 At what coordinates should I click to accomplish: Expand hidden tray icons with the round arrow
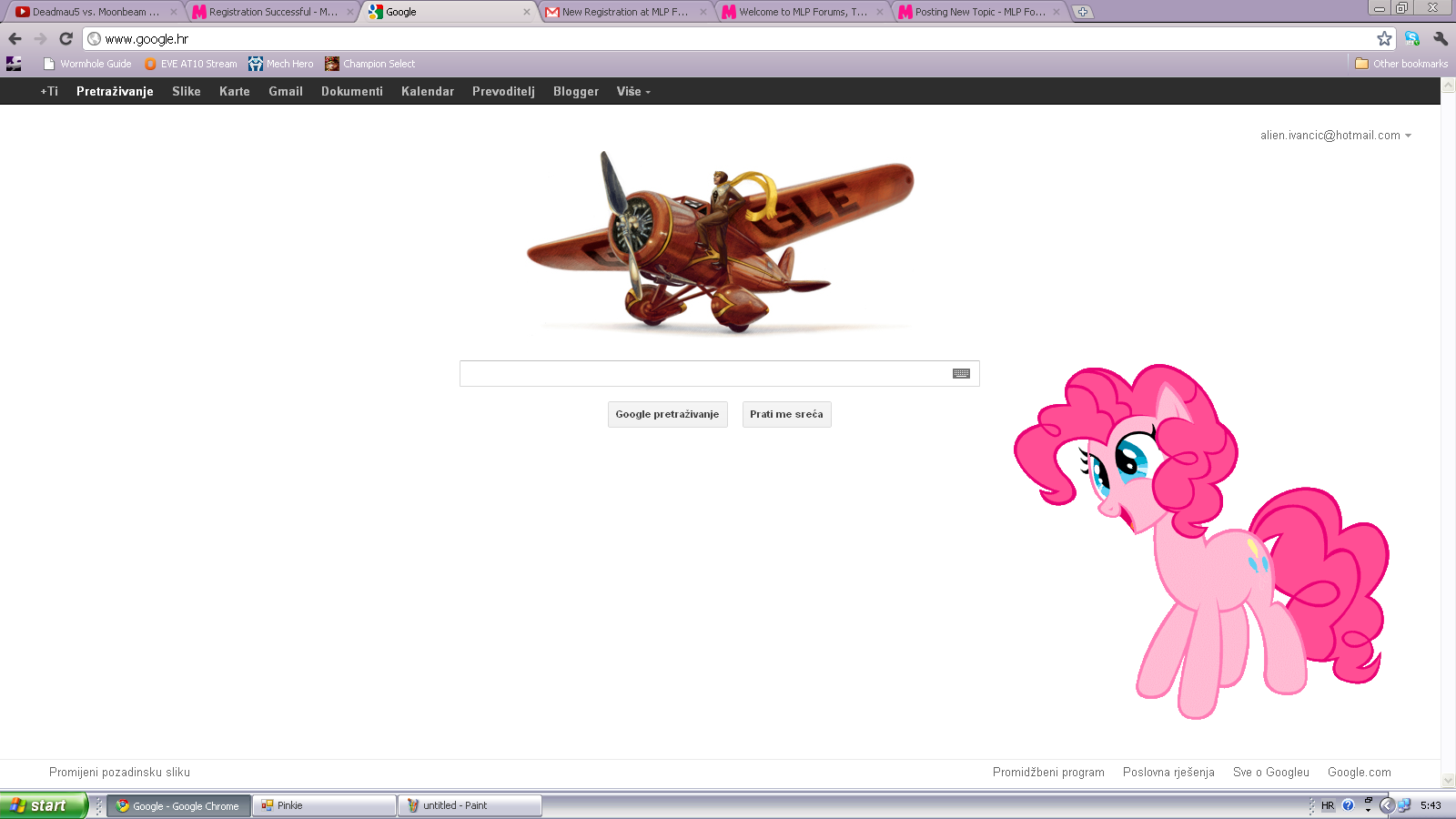1387,805
